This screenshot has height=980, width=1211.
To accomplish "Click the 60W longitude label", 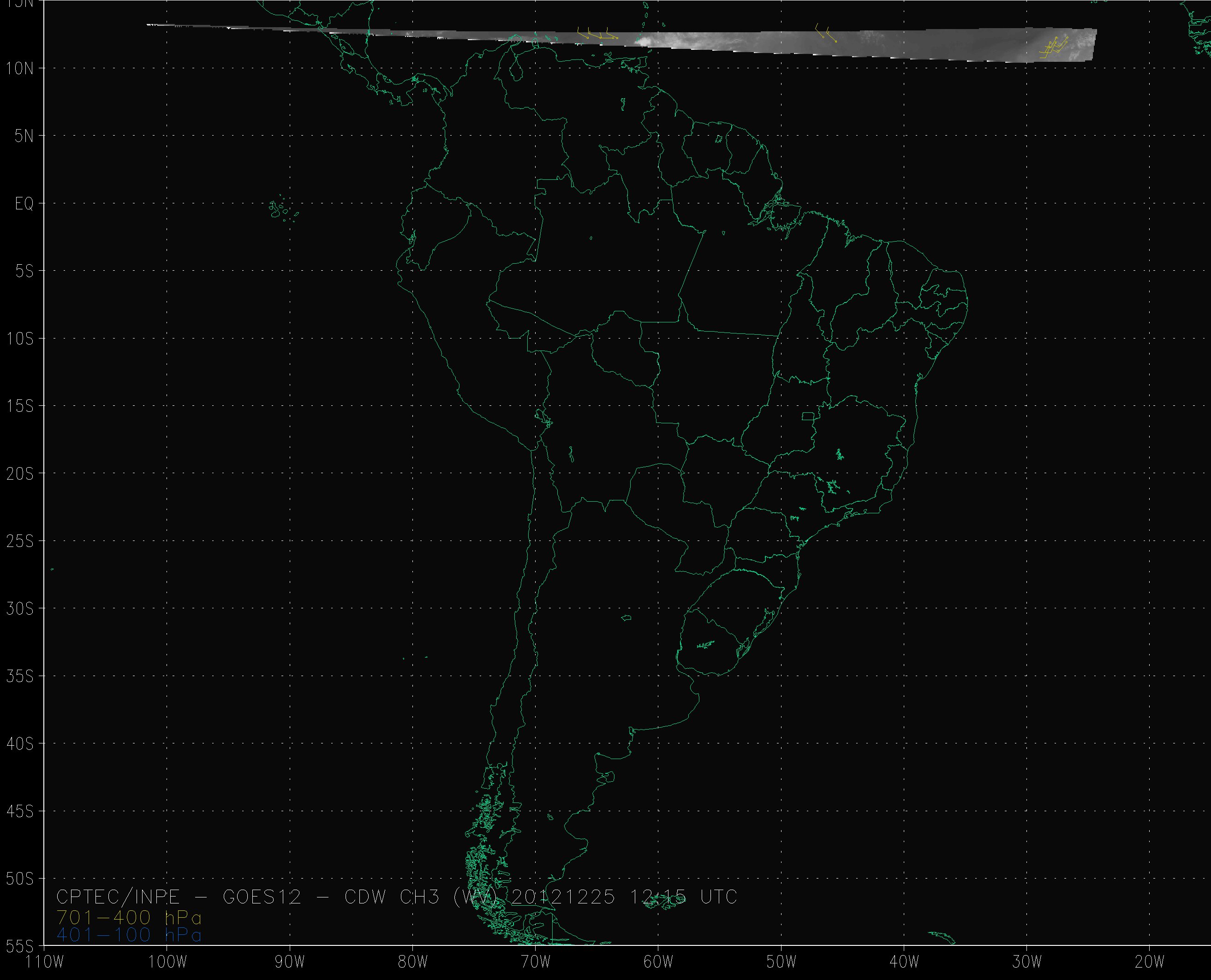I will click(658, 962).
